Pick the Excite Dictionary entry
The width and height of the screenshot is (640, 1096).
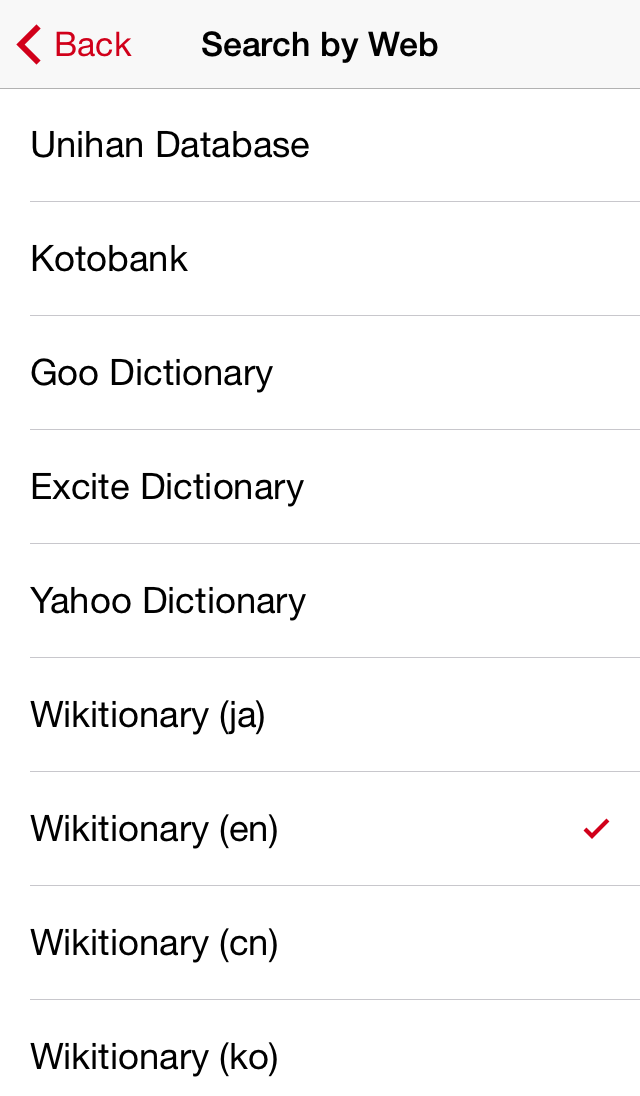[x=167, y=488]
